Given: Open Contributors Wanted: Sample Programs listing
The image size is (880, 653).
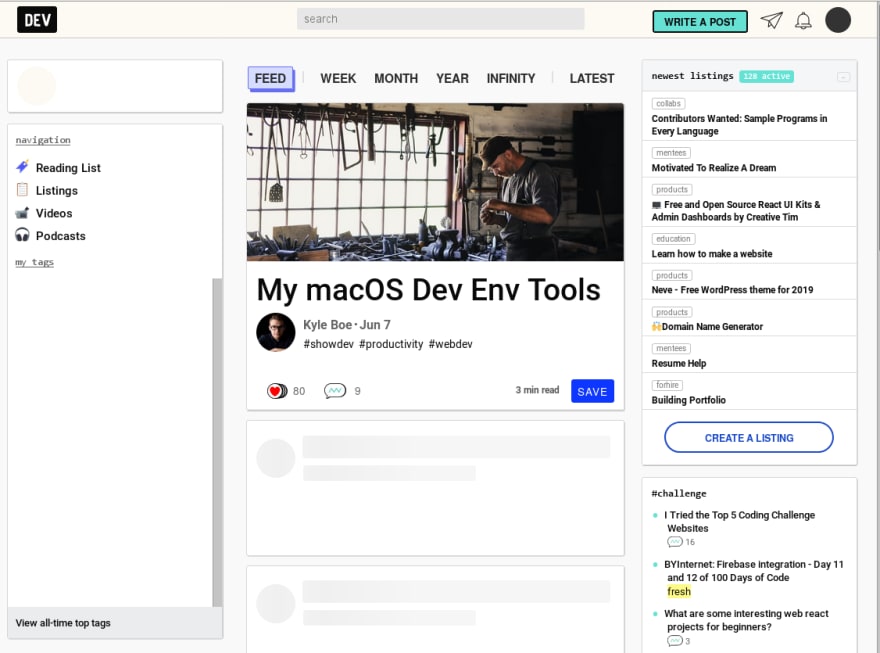Looking at the screenshot, I should 739,125.
